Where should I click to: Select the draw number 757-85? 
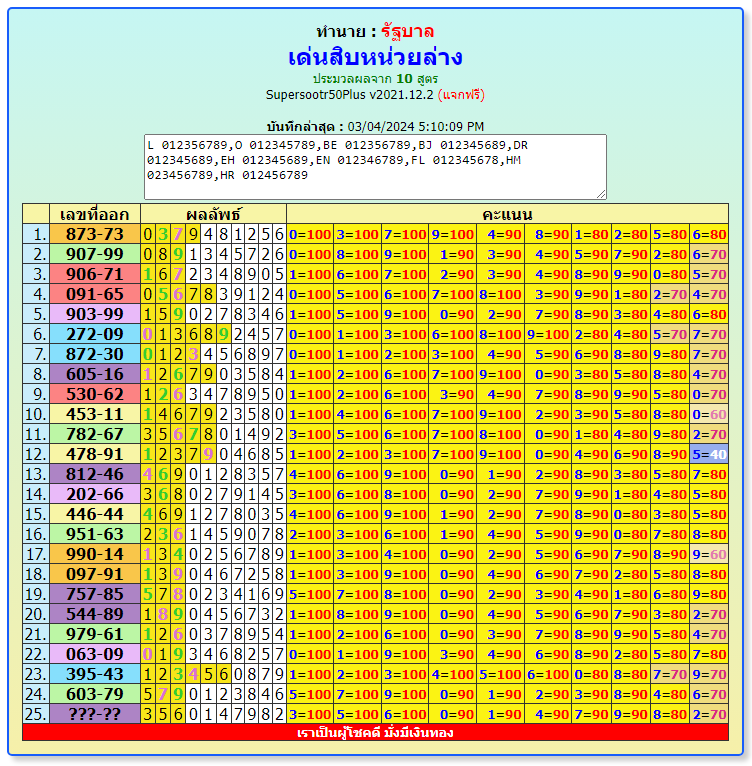[95, 595]
